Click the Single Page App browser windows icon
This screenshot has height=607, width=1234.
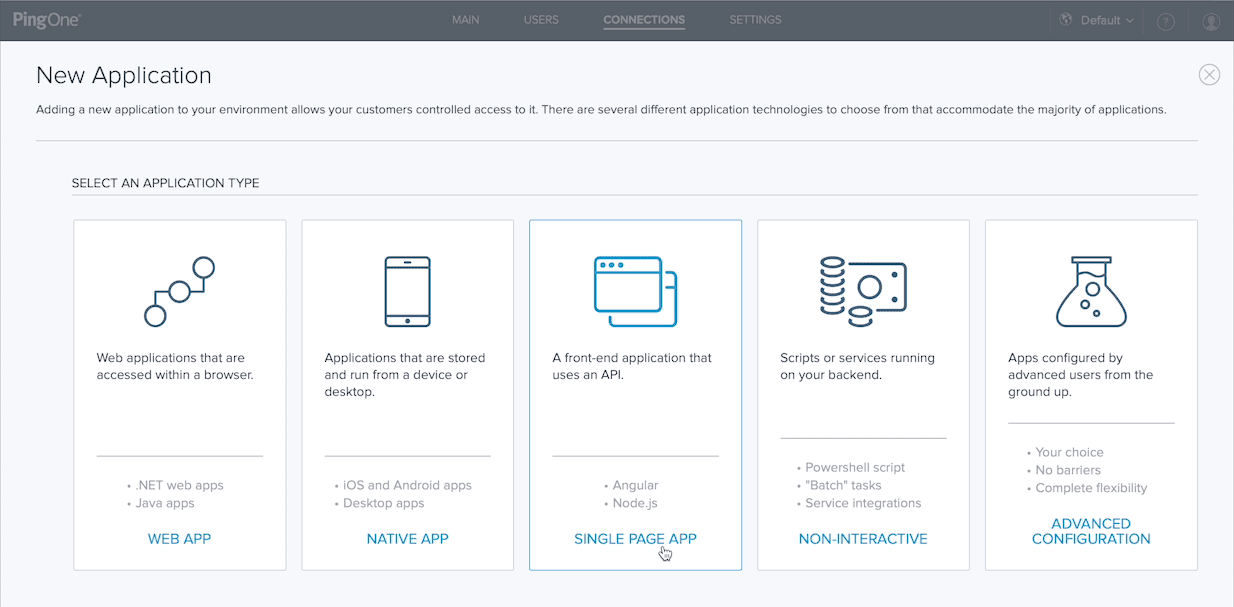point(635,291)
